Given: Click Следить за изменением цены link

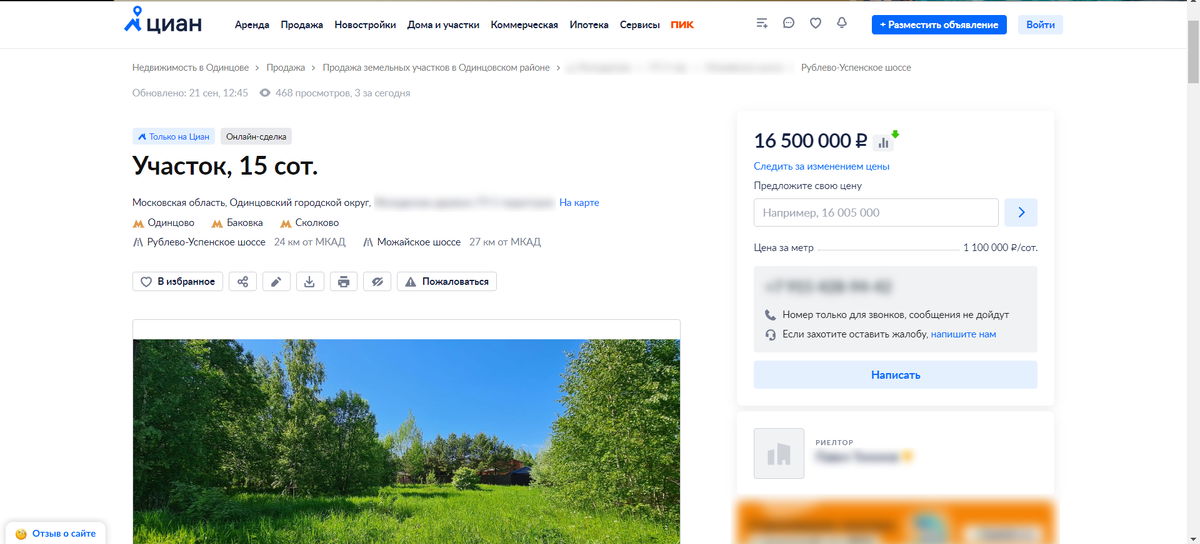Looking at the screenshot, I should click(822, 166).
